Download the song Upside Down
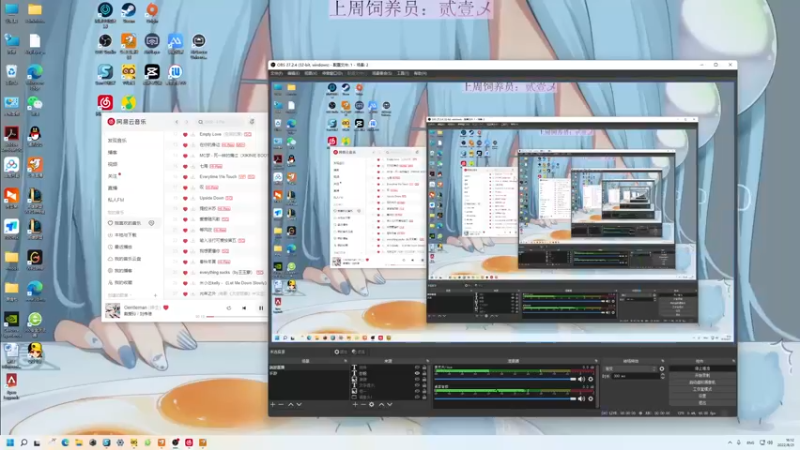Viewport: 800px width, 450px height. (x=193, y=198)
